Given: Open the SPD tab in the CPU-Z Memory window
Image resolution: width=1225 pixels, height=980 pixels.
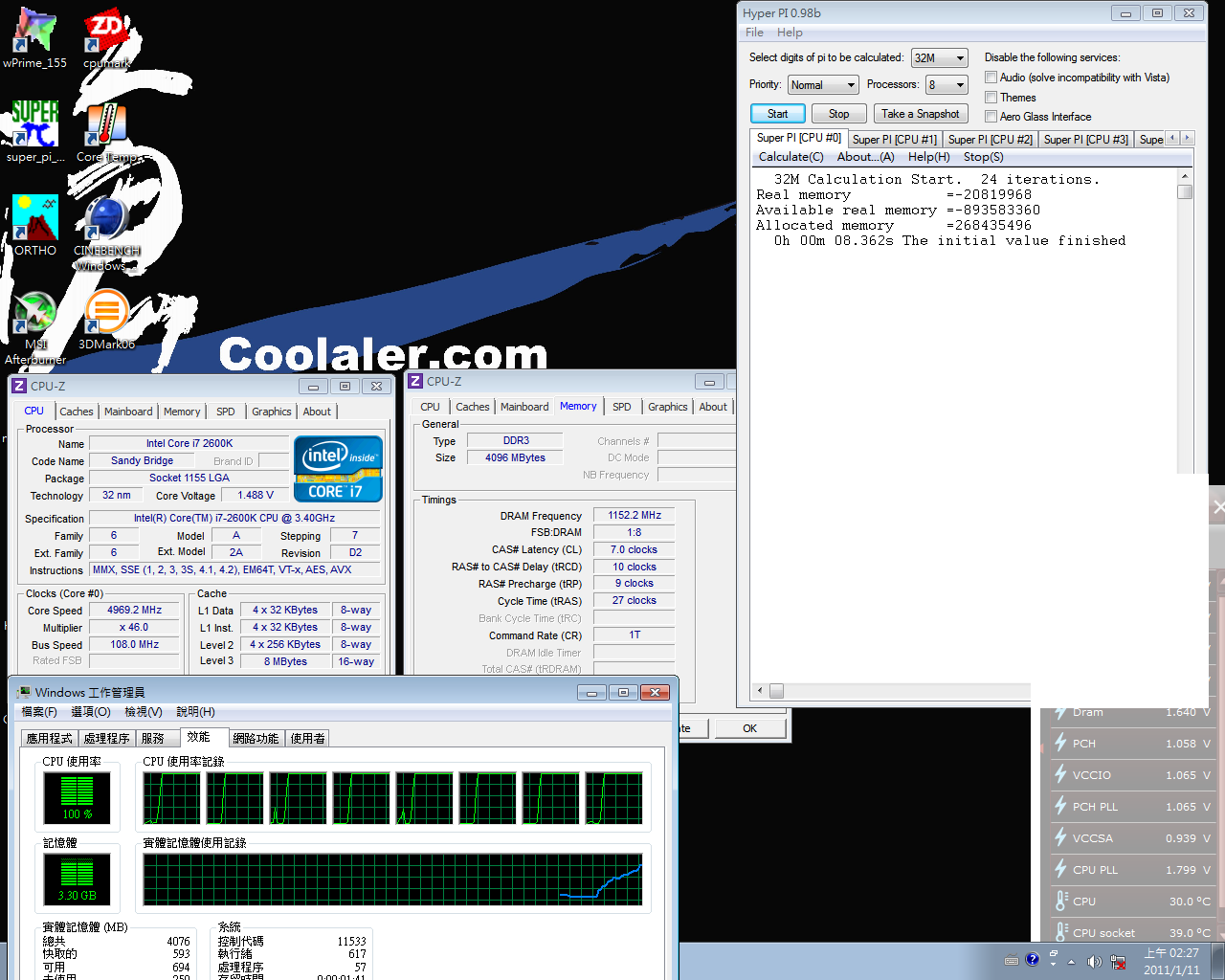Looking at the screenshot, I should (x=622, y=407).
